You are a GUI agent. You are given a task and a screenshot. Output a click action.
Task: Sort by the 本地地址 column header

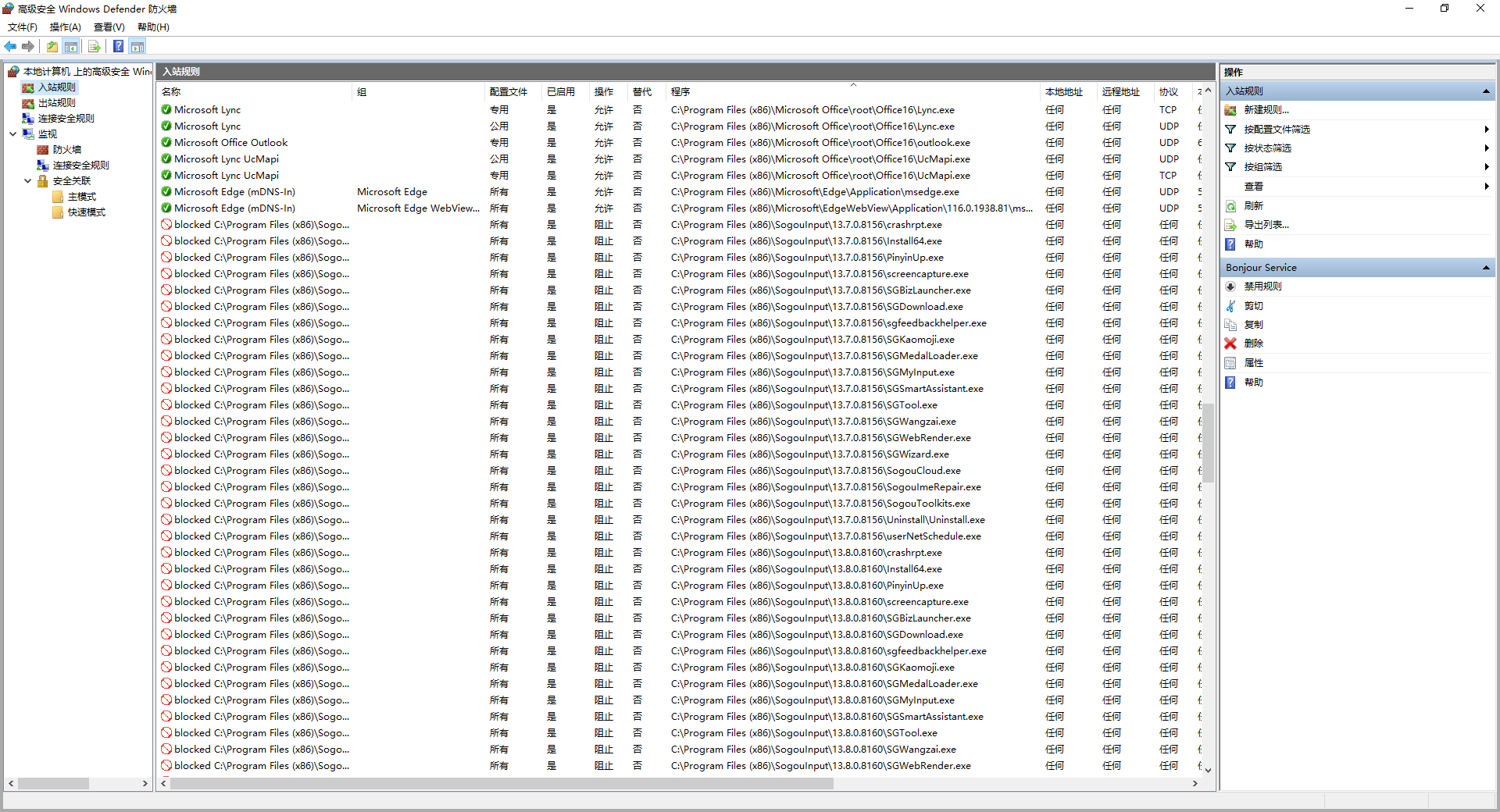pos(1069,92)
